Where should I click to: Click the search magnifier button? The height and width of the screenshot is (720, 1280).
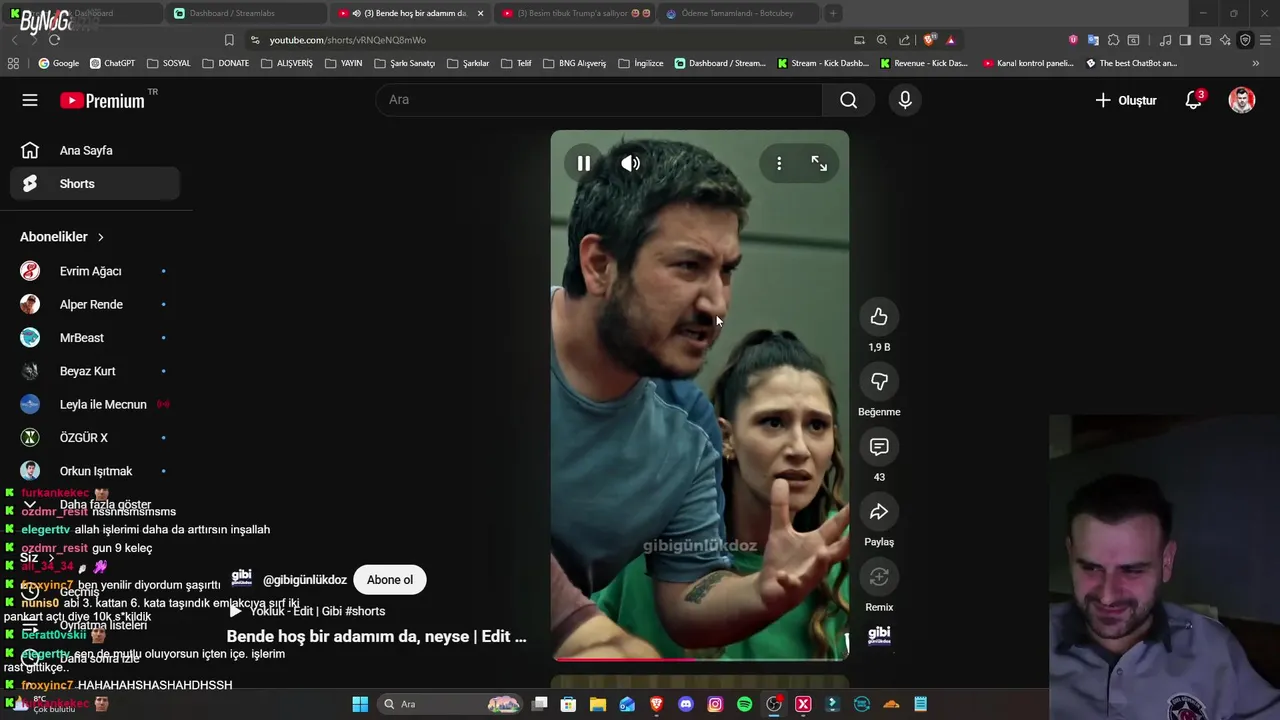click(848, 100)
